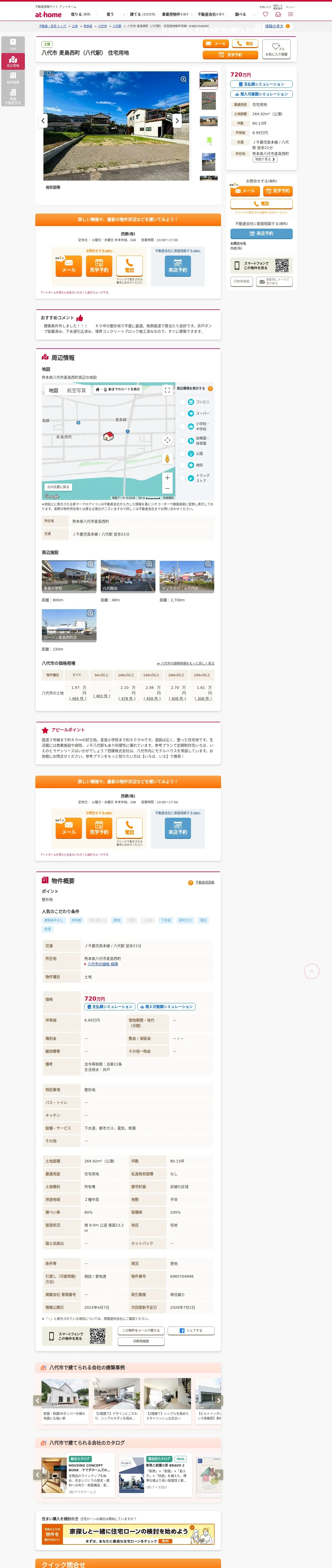The height and width of the screenshot is (1568, 332).
Task: Enable 病院 checkbox on map
Action: pos(183,465)
